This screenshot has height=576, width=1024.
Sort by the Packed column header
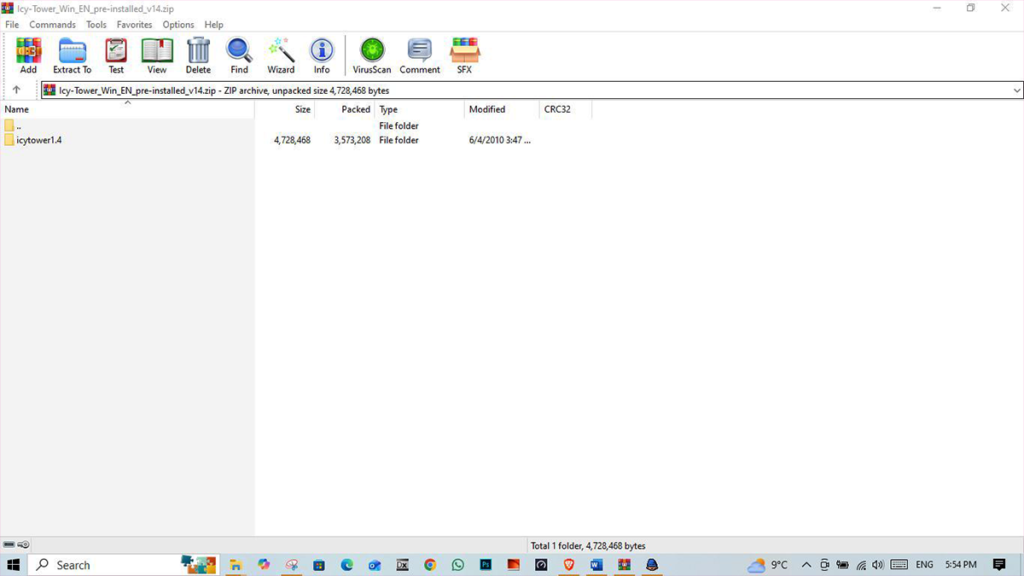tap(345, 109)
